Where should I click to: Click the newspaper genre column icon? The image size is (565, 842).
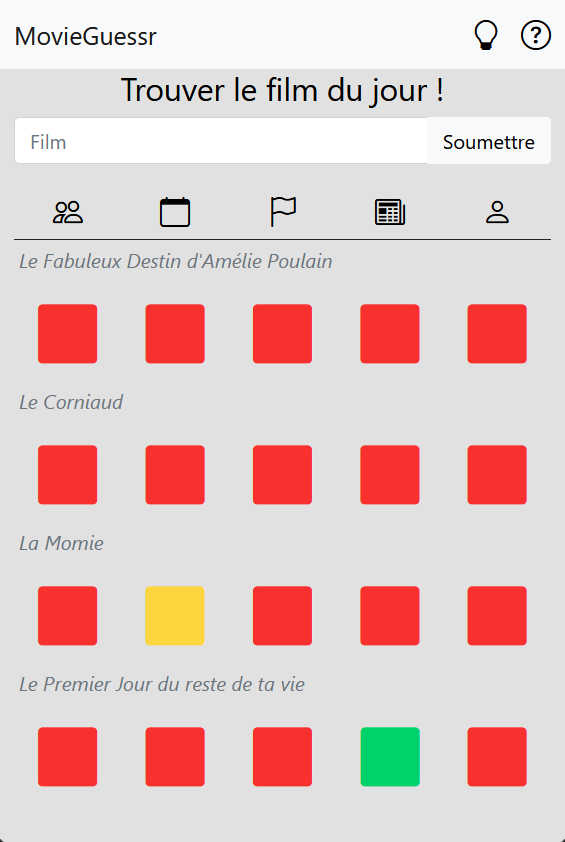(390, 212)
